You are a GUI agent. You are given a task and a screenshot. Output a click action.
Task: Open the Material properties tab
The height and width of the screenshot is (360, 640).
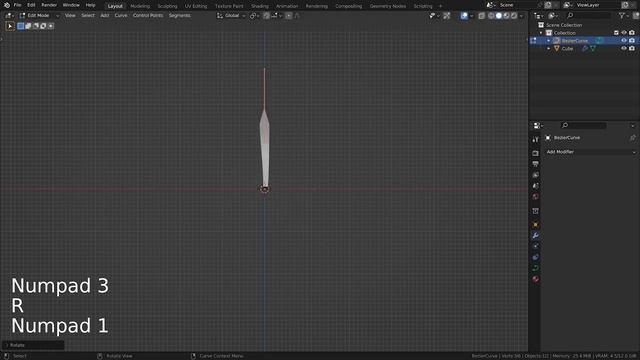click(536, 279)
